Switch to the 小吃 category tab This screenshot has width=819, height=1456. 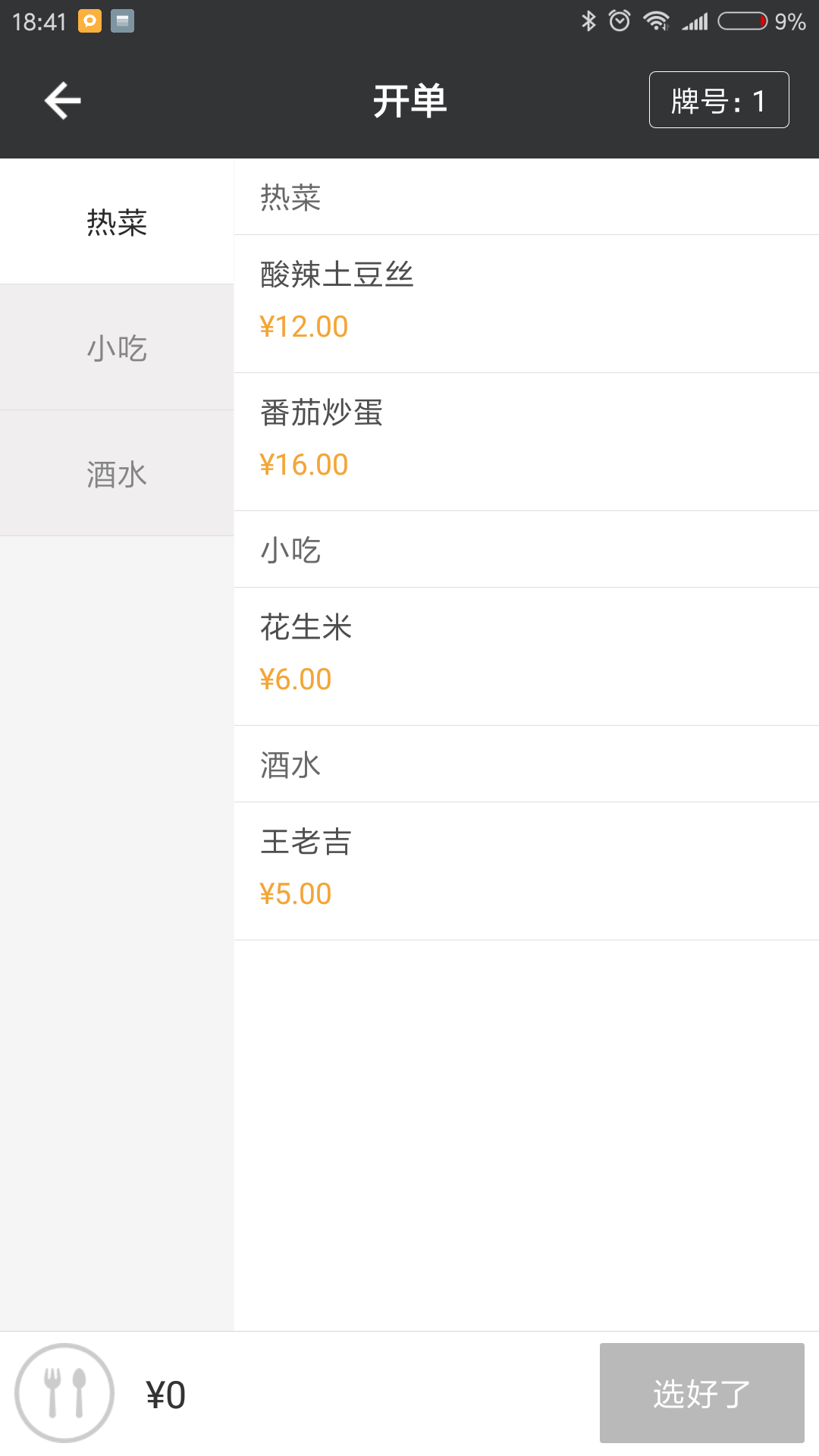(117, 348)
